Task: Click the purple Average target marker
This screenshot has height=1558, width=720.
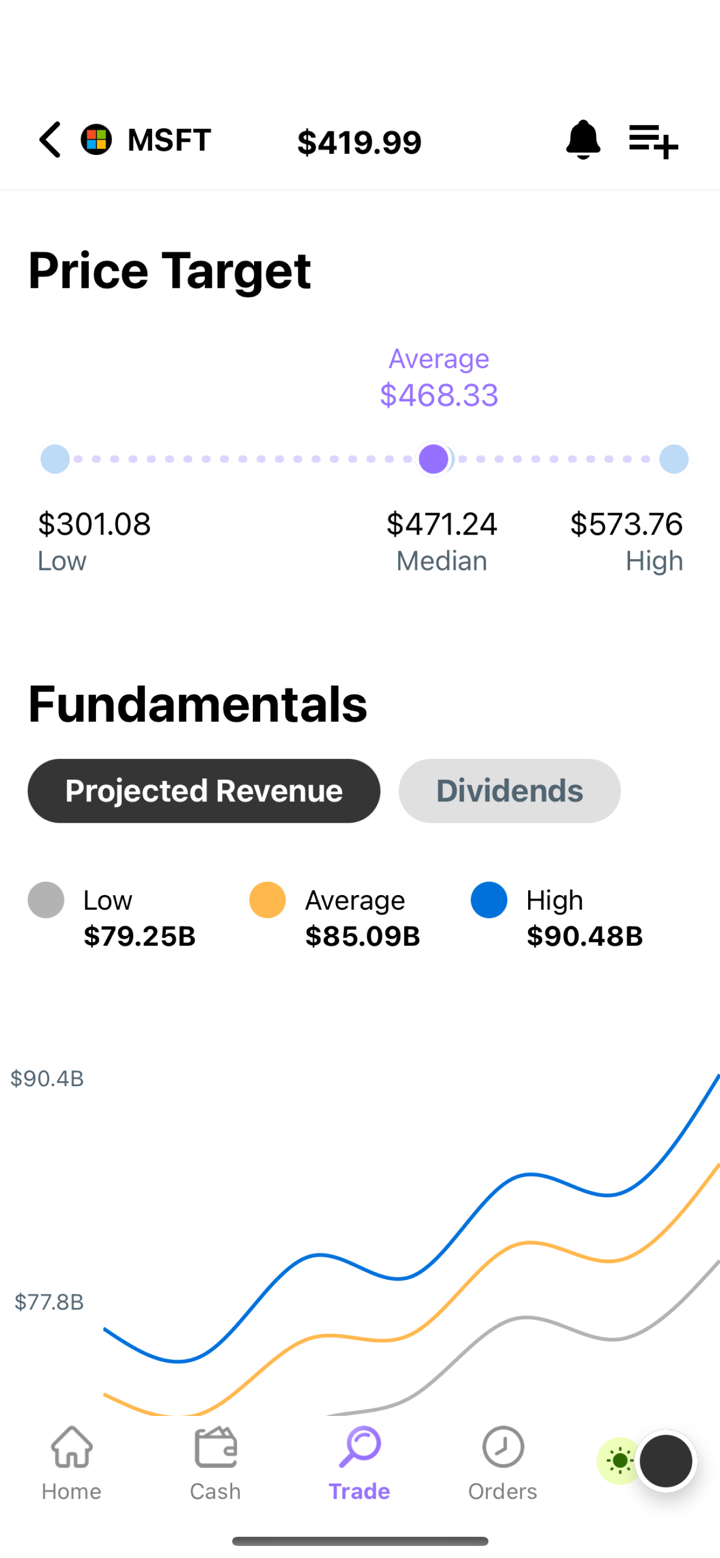Action: [433, 459]
